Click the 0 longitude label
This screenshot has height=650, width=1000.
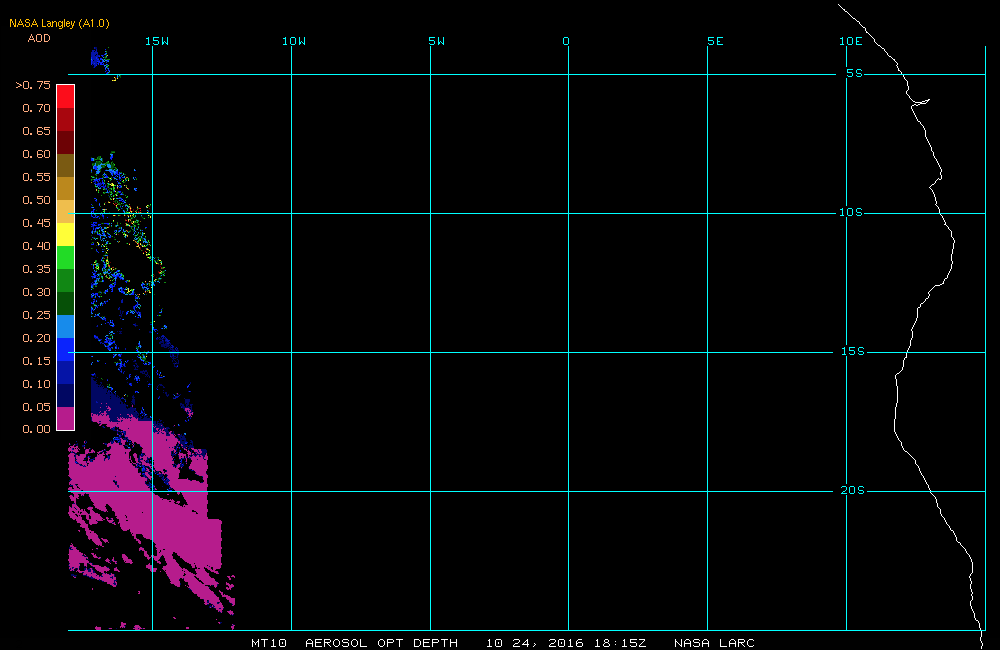566,41
